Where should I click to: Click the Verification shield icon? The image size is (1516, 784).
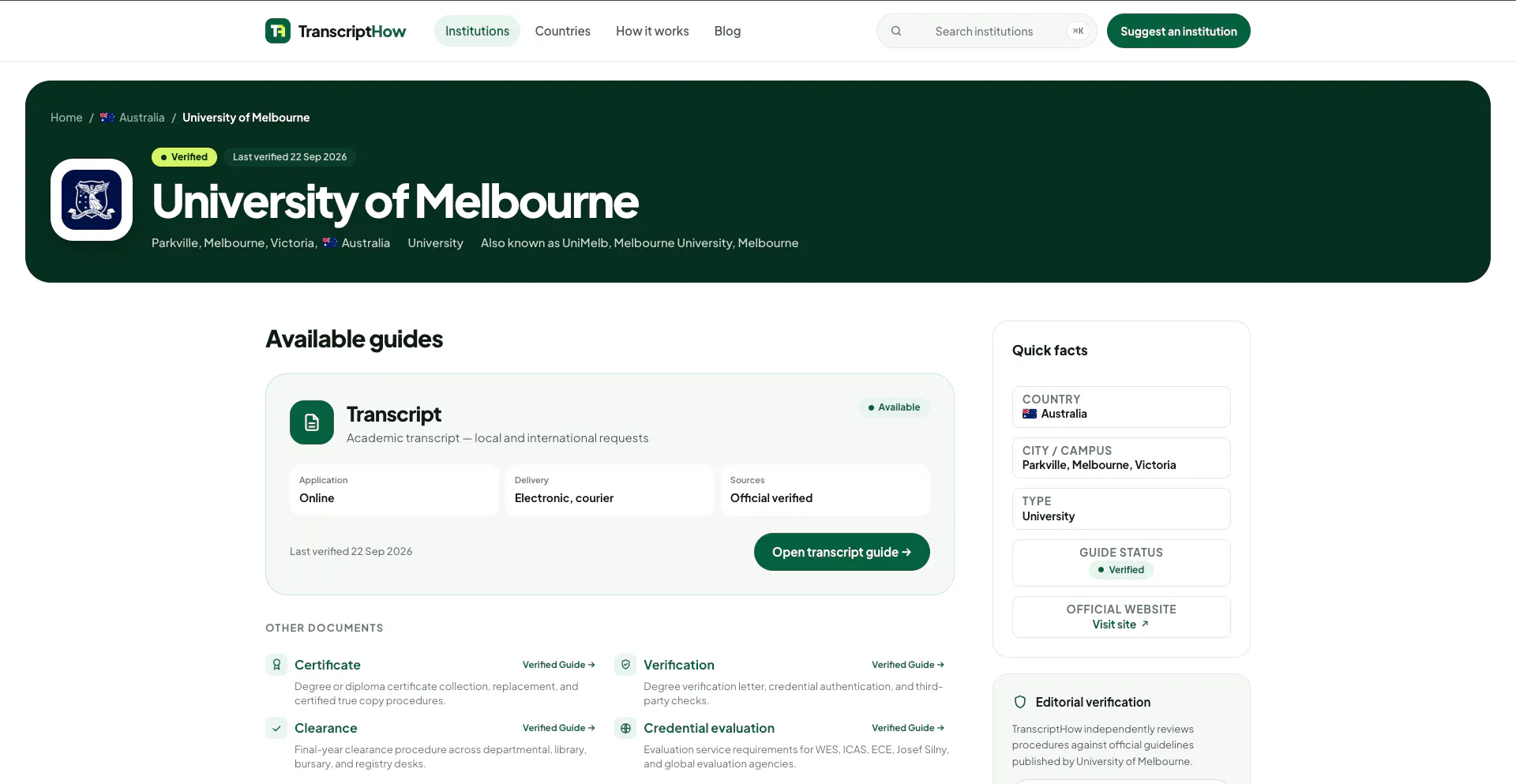(x=625, y=665)
